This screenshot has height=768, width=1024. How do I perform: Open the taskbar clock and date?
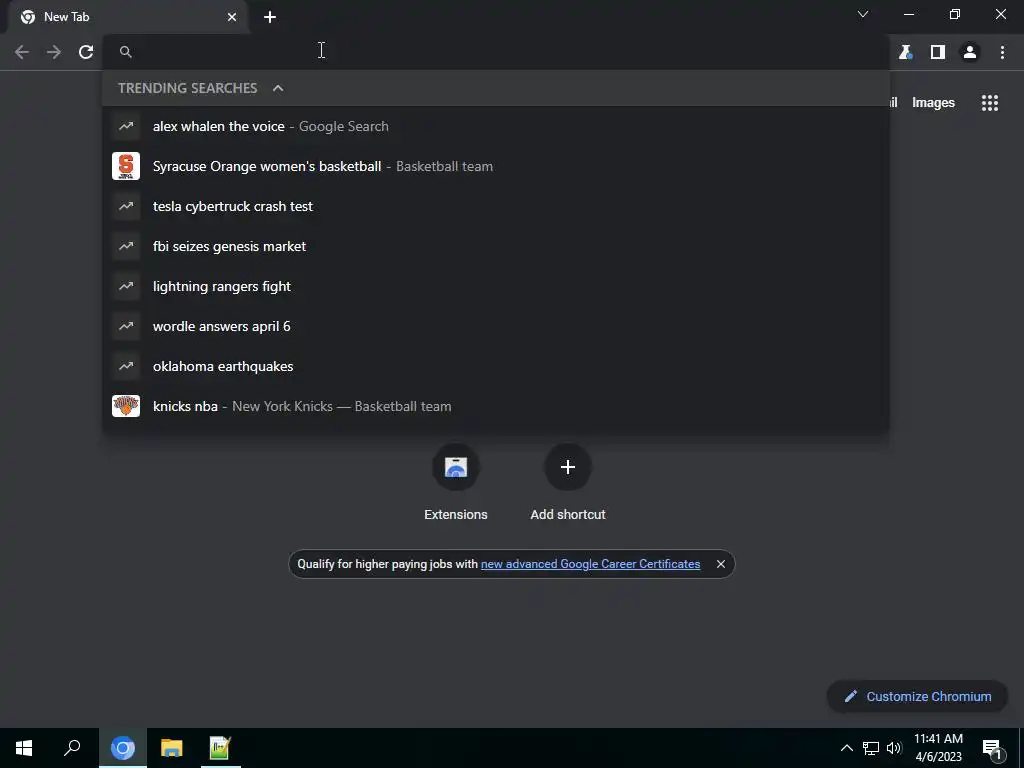(938, 748)
